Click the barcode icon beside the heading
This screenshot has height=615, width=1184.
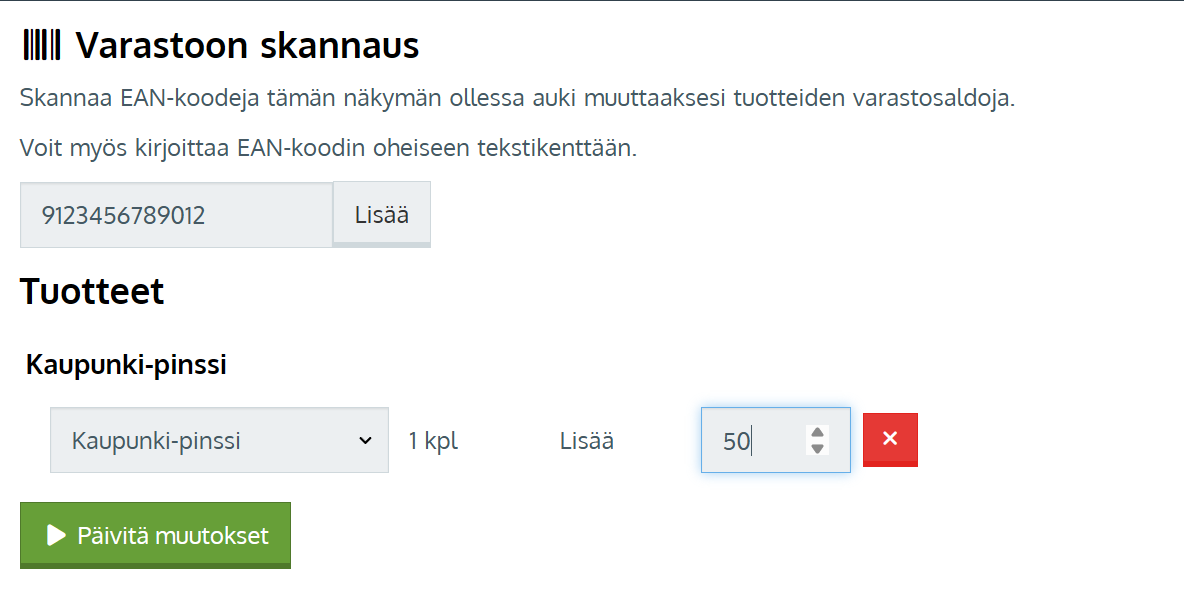click(x=41, y=45)
